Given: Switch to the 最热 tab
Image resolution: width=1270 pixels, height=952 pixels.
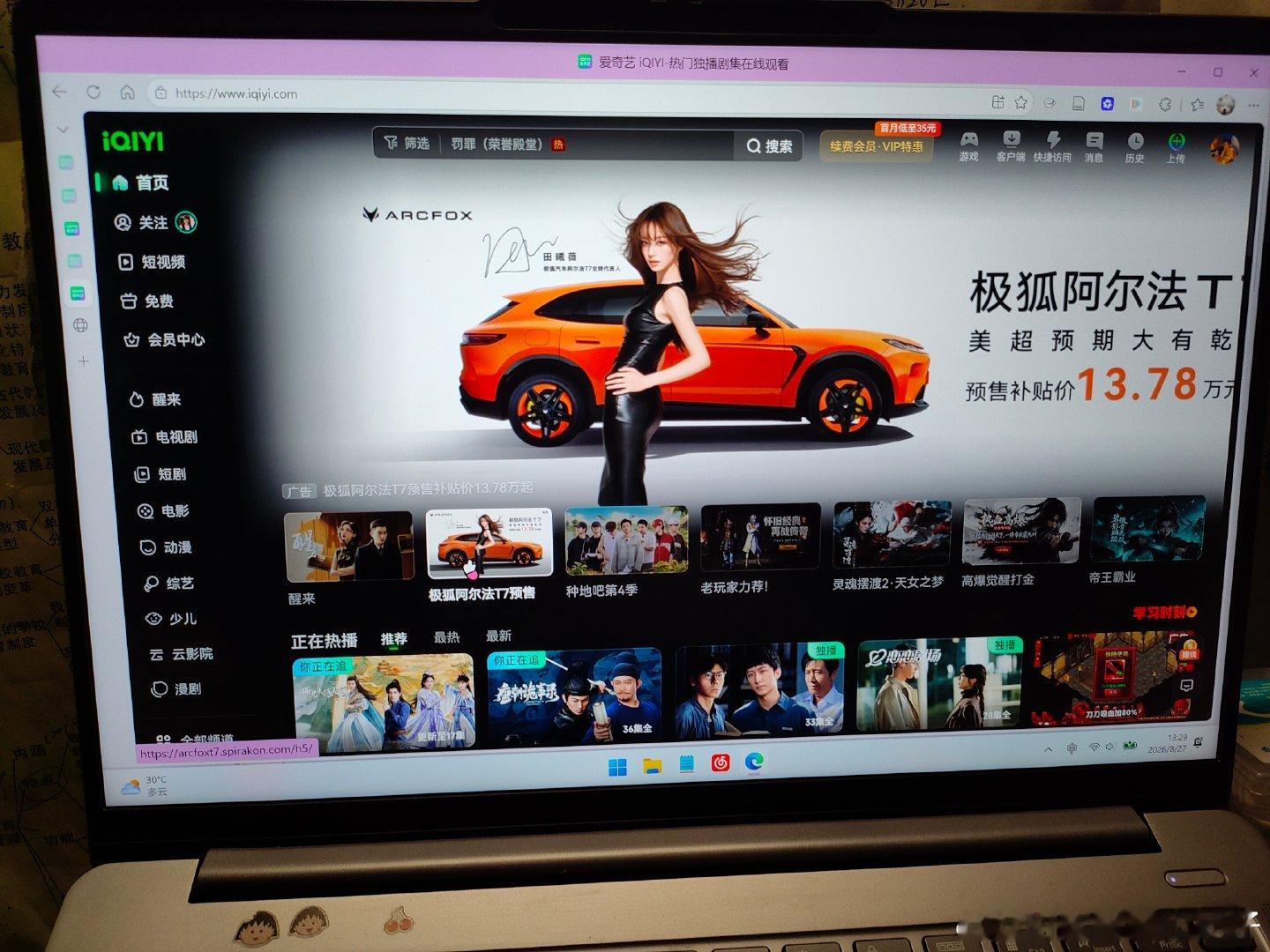Looking at the screenshot, I should tap(446, 637).
